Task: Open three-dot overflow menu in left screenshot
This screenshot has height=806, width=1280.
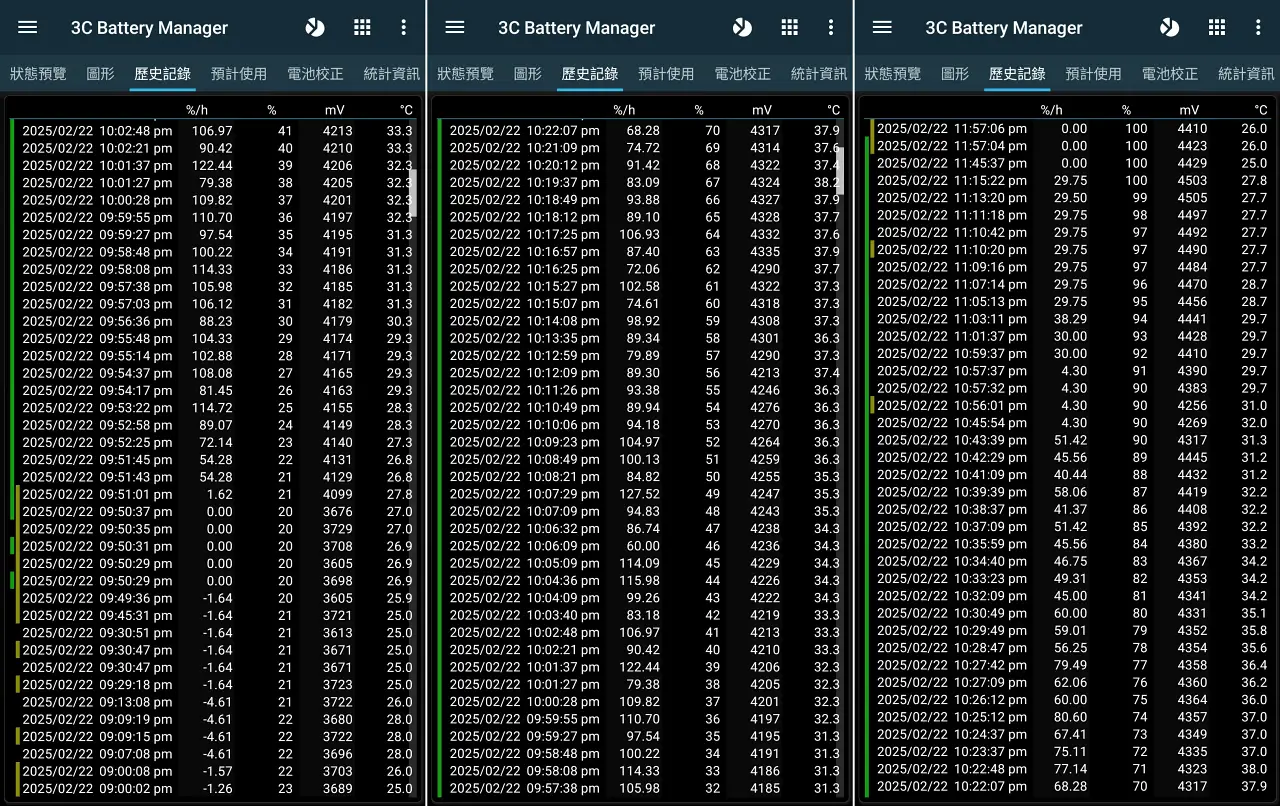Action: [404, 27]
